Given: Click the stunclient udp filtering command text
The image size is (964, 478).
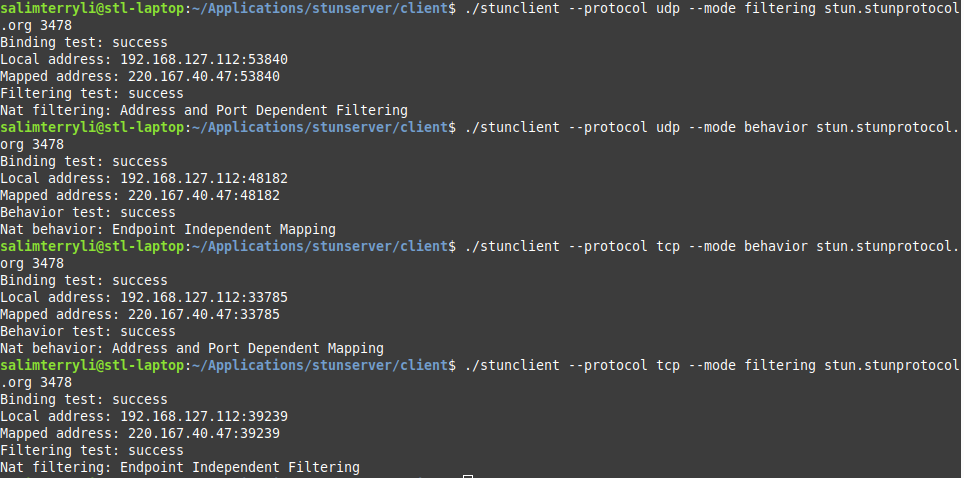Looking at the screenshot, I should [711, 9].
